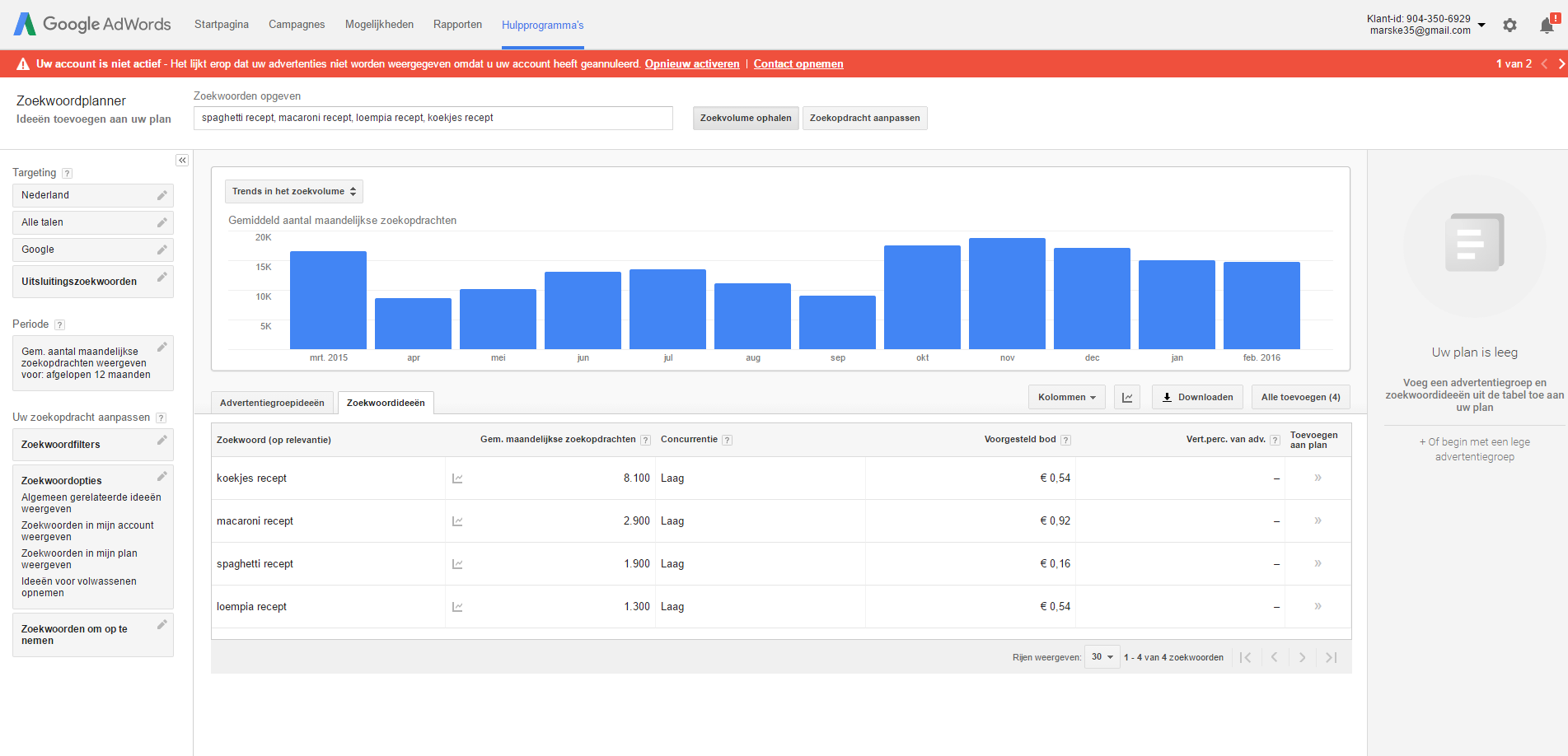Open the Kolommen dropdown
1568x756 pixels.
click(1067, 397)
